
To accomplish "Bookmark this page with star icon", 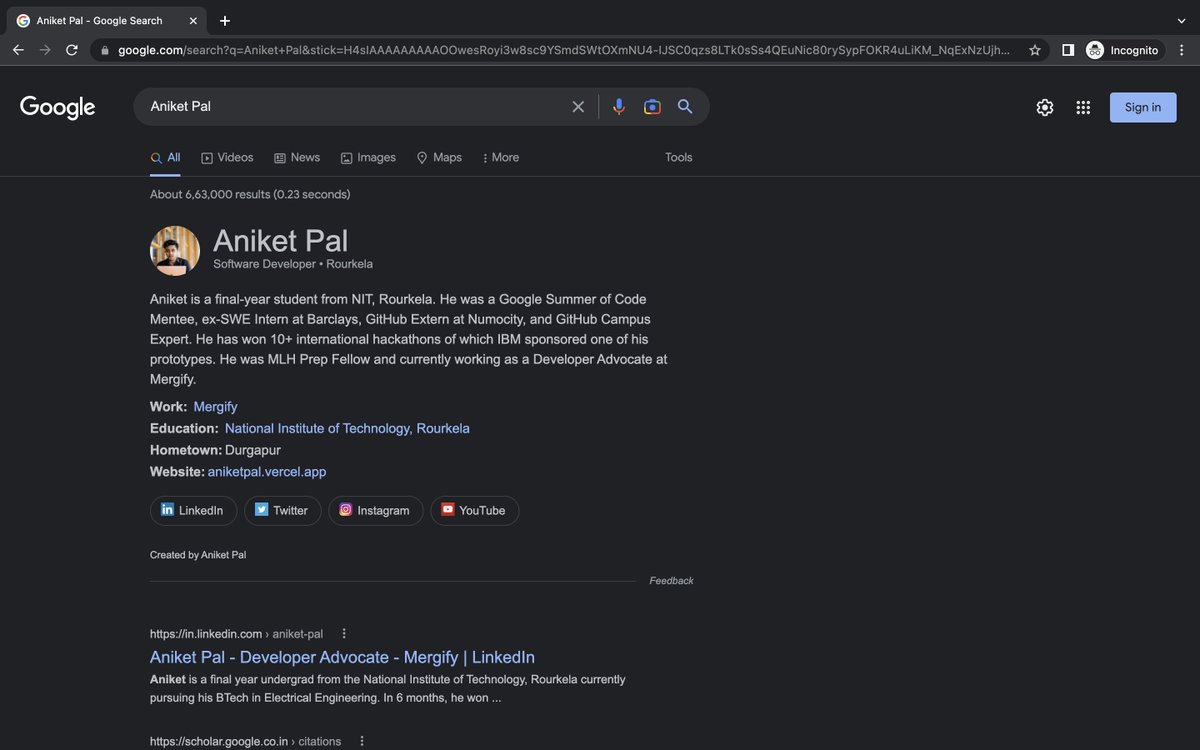I will (1035, 50).
